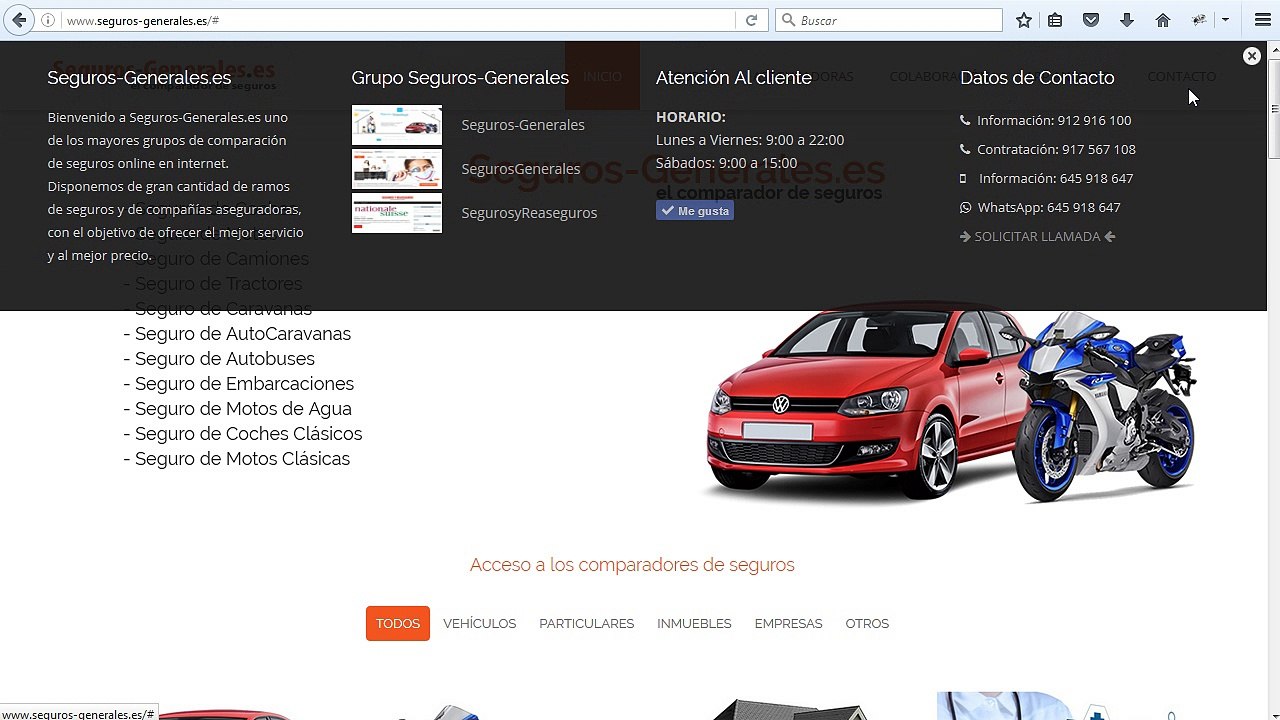Click the mobile icon beside Información: 645 918 647
The image size is (1280, 720).
[963, 178]
